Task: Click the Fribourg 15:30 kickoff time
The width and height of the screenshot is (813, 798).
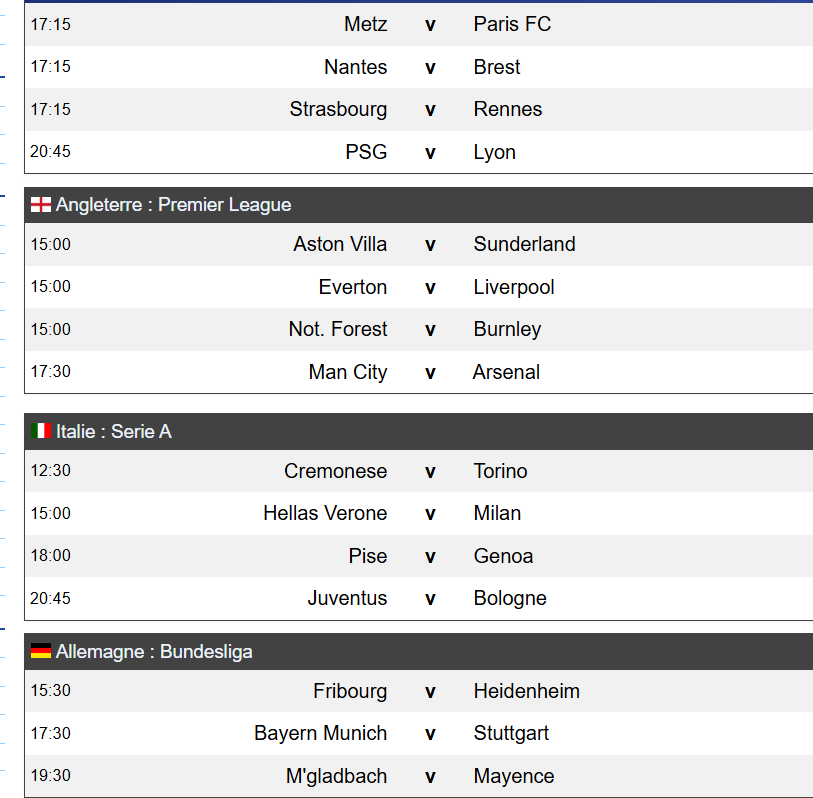Action: pos(51,691)
